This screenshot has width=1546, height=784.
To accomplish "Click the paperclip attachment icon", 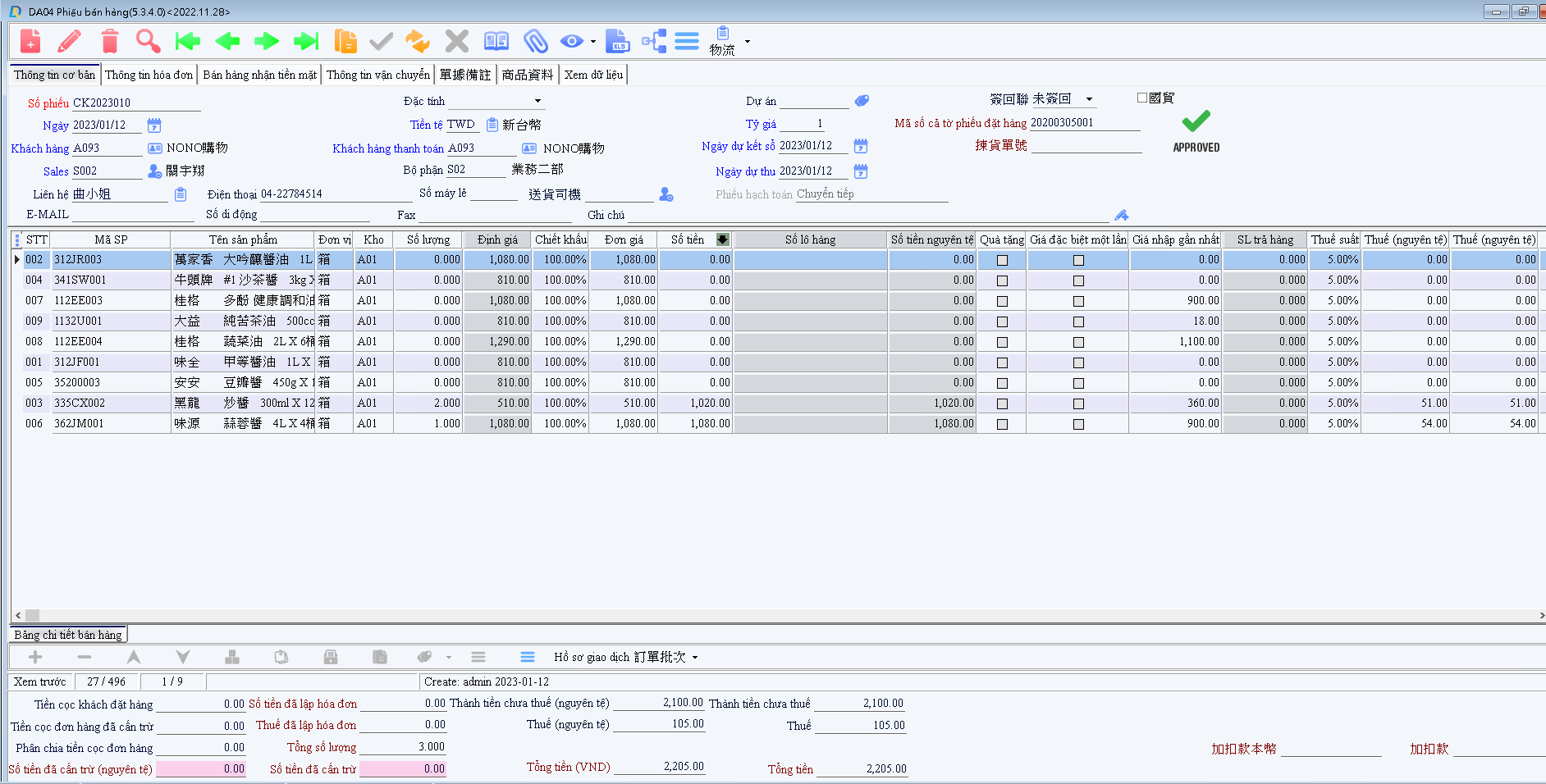I will pos(535,41).
